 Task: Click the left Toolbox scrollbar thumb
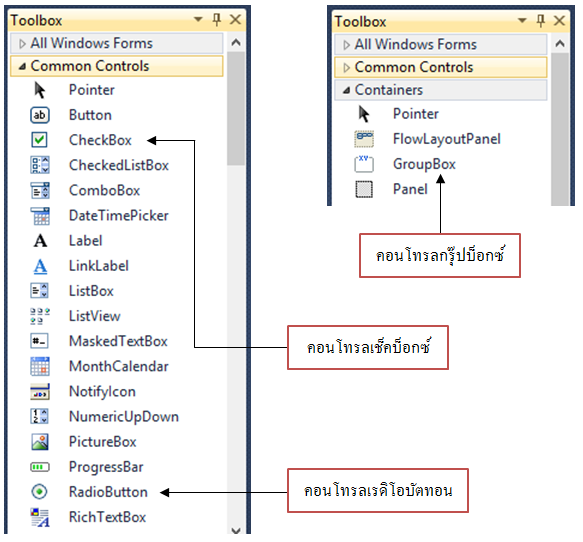[x=236, y=109]
